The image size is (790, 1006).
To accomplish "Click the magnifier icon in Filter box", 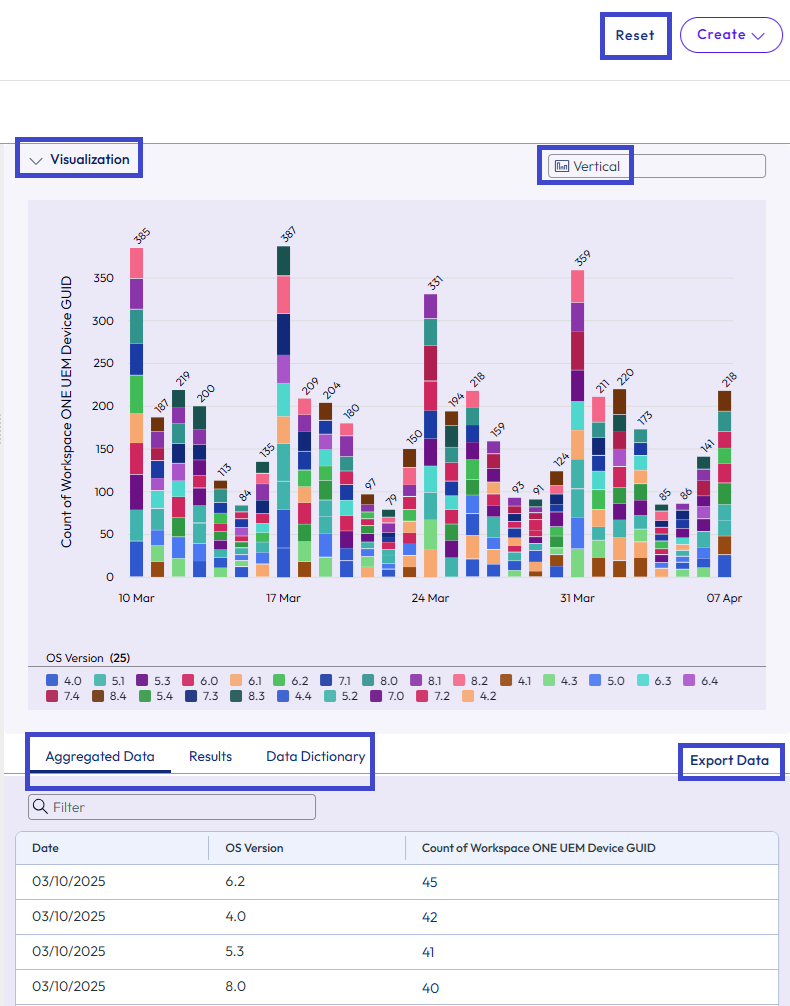I will [40, 806].
